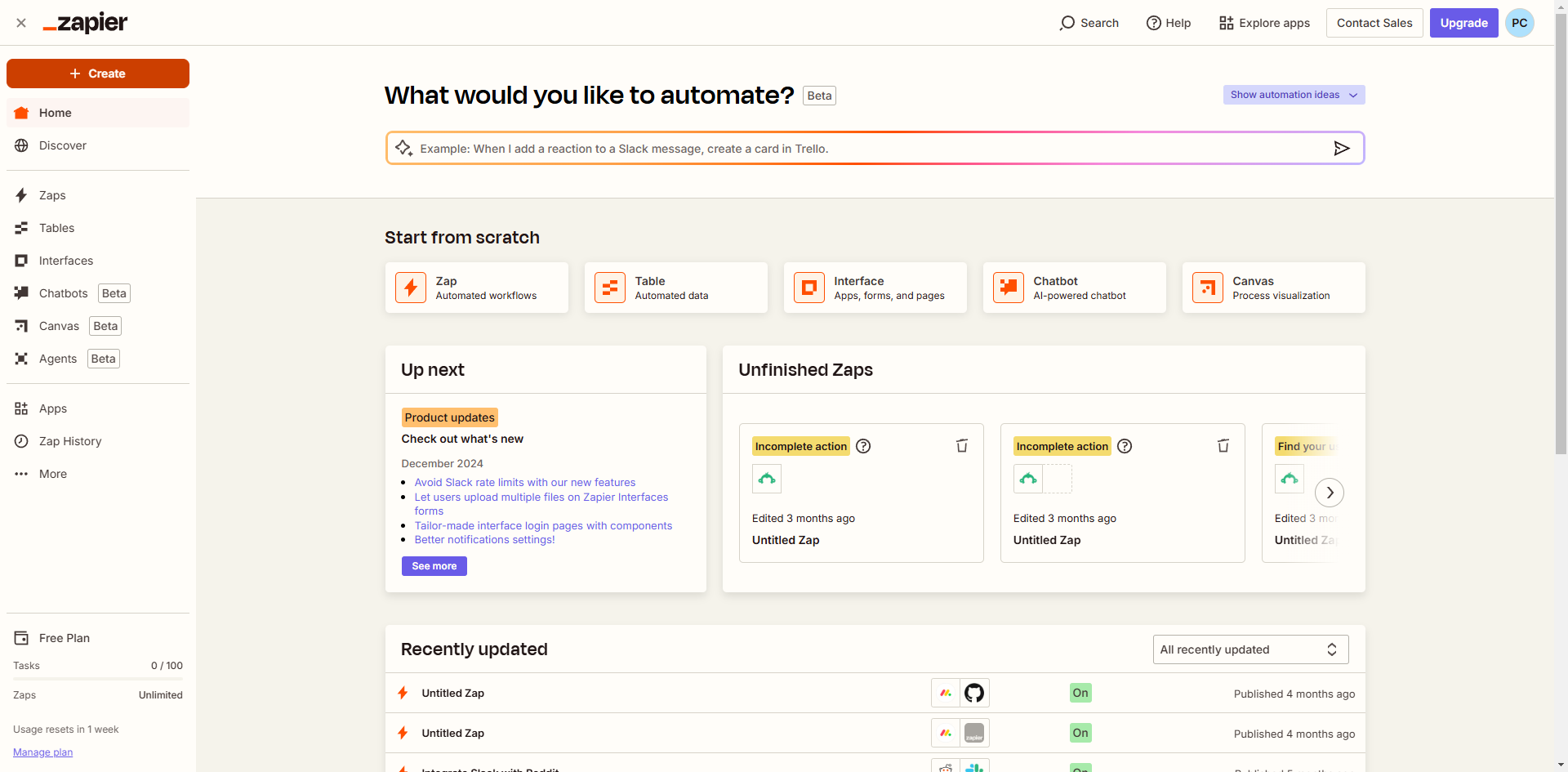Click the Canvas process visualization icon
The height and width of the screenshot is (772, 1568).
click(1208, 288)
